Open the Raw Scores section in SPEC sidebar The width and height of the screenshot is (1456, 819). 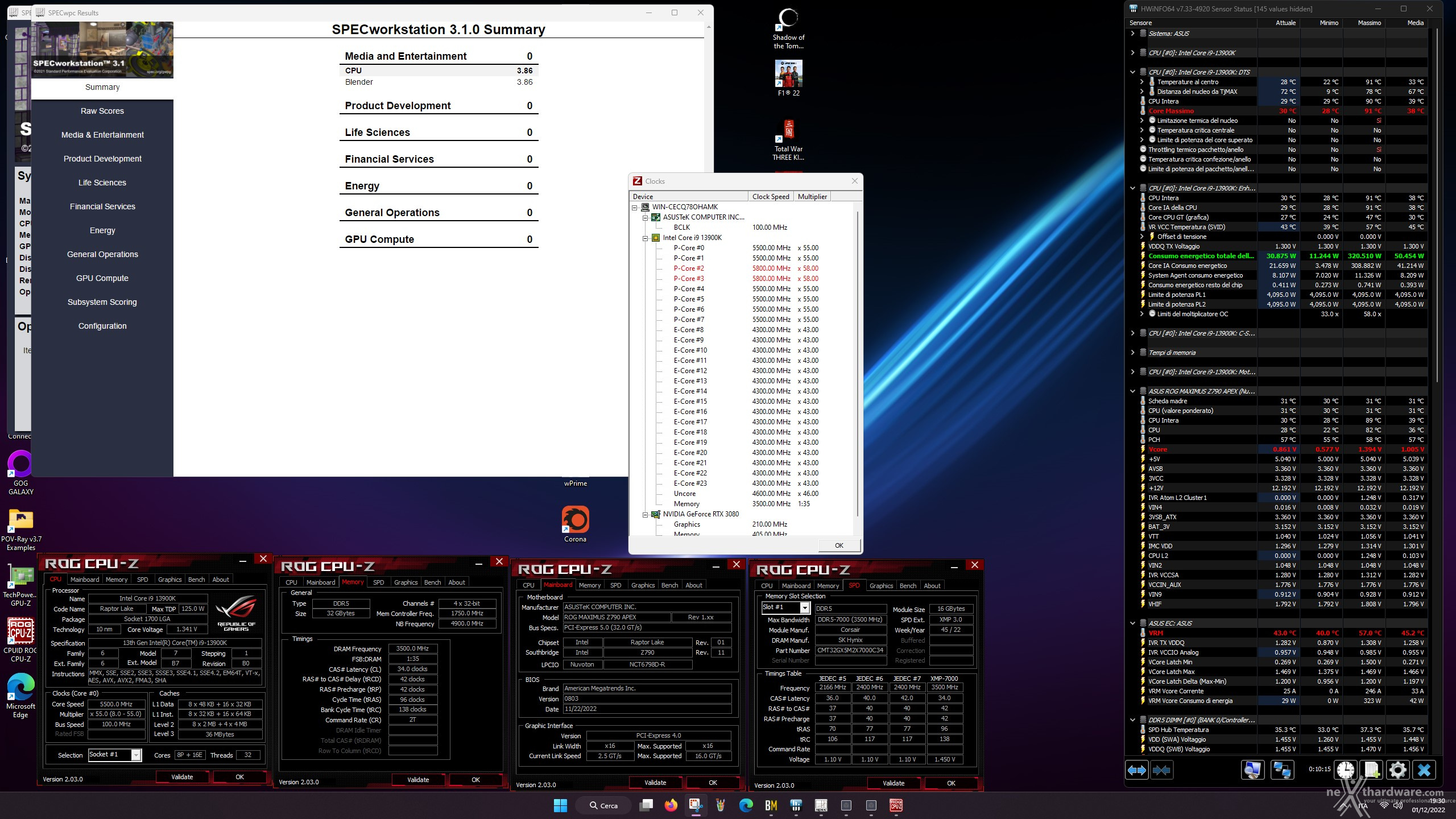tap(102, 111)
